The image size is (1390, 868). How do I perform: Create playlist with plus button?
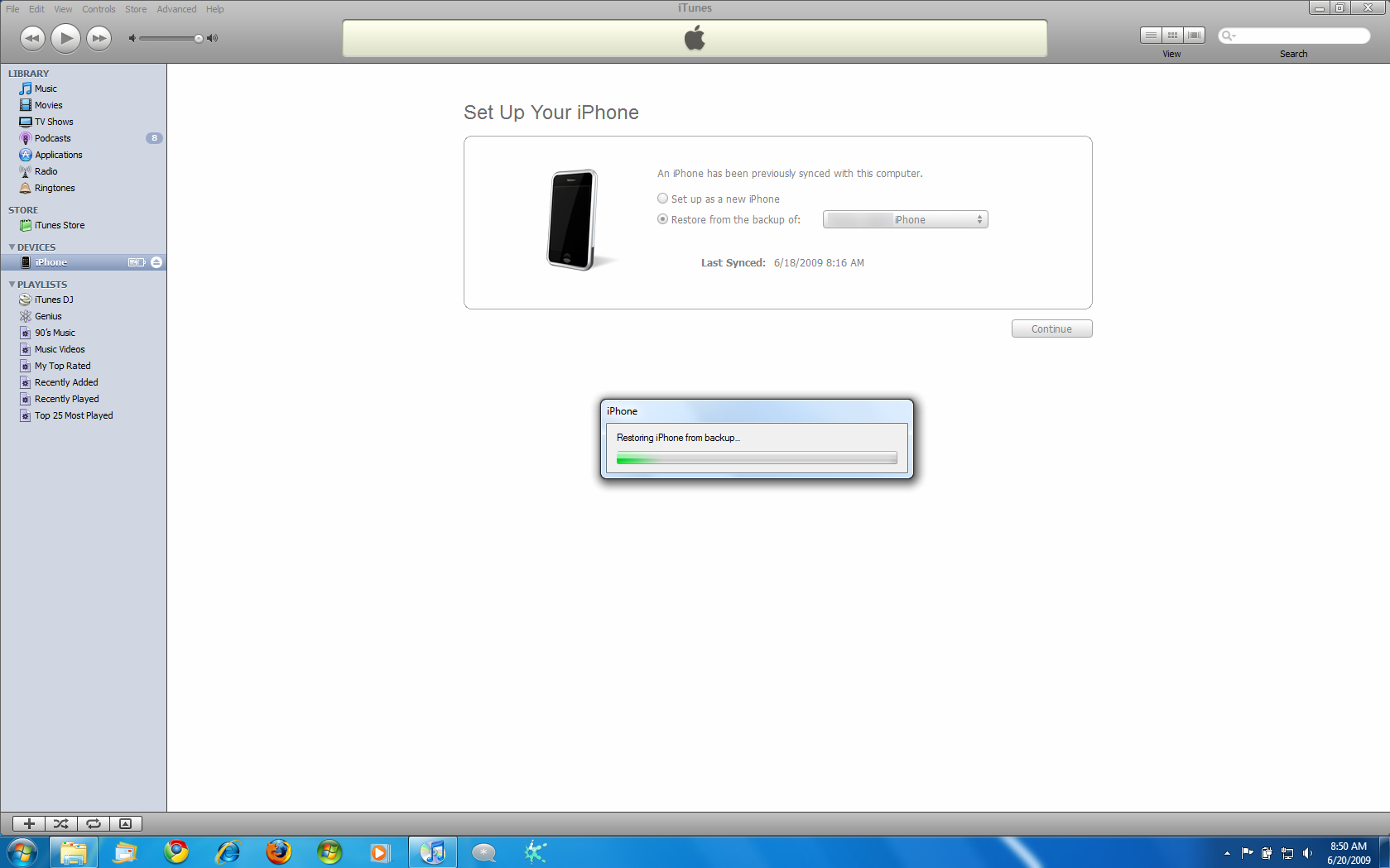(x=29, y=823)
